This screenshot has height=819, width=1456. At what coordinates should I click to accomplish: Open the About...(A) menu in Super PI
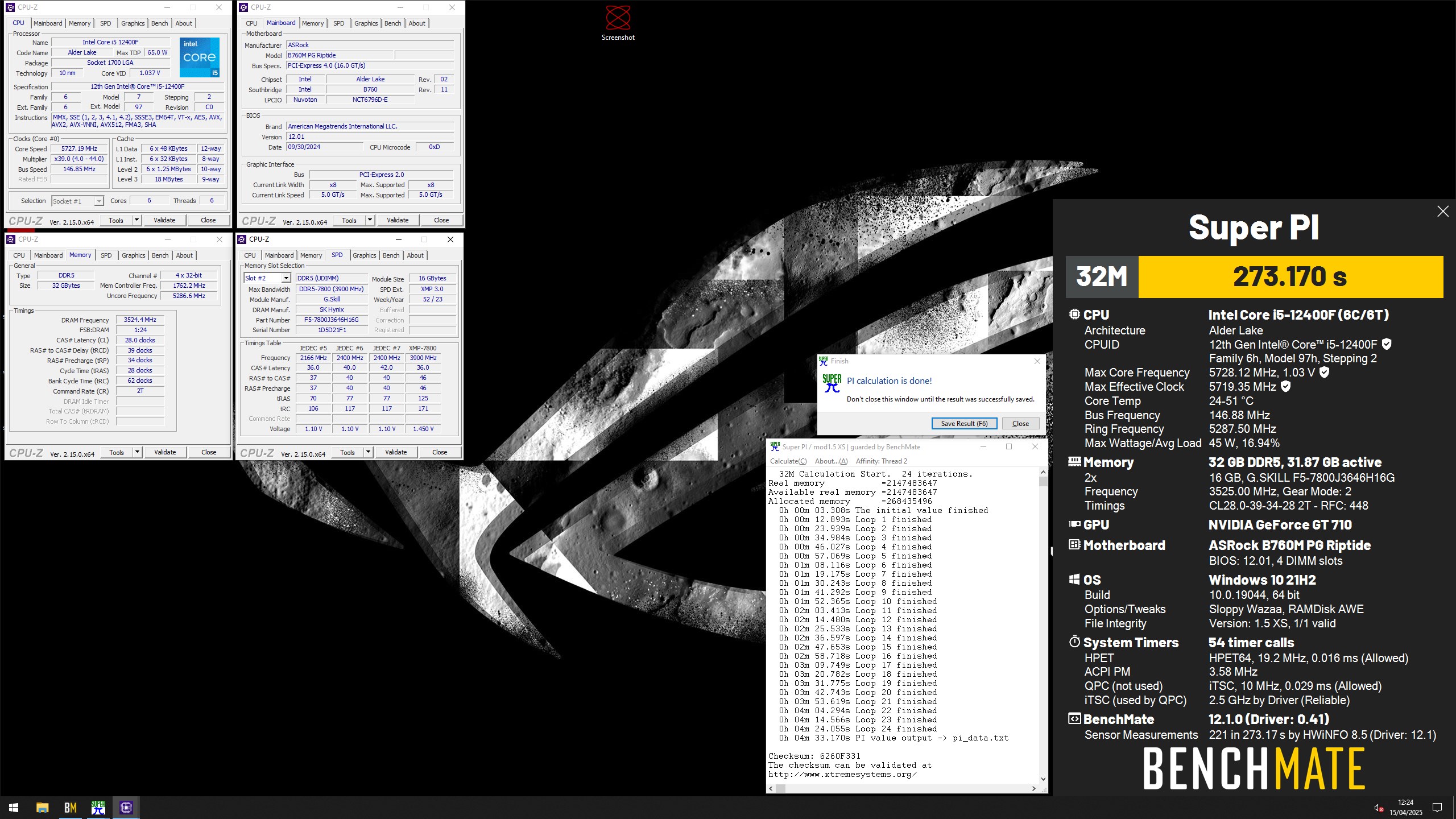click(x=831, y=461)
